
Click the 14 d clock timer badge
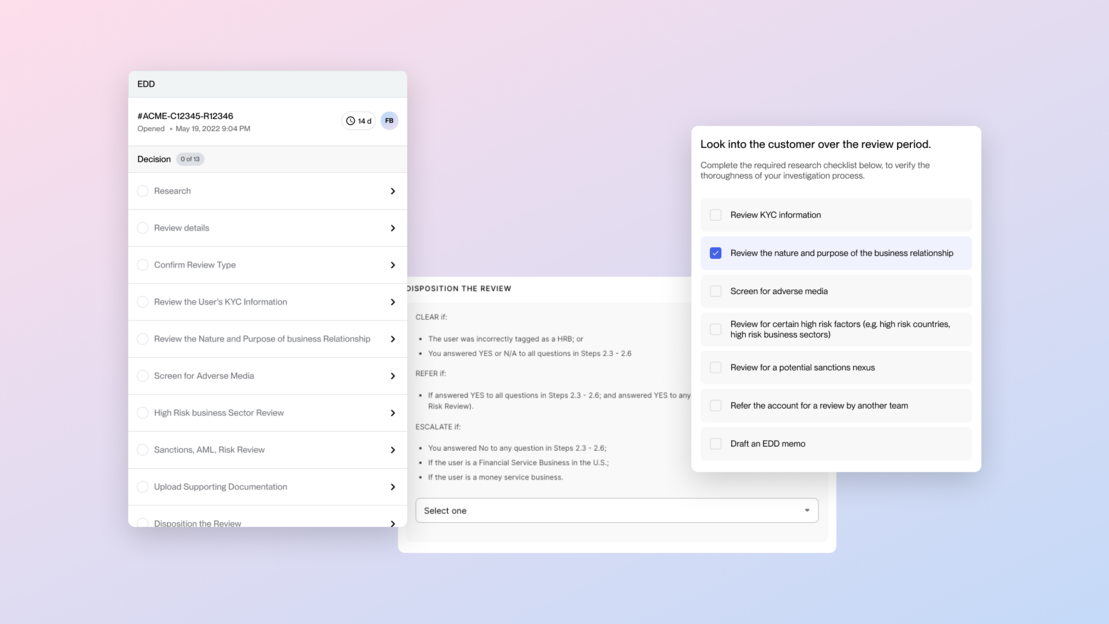tap(359, 121)
